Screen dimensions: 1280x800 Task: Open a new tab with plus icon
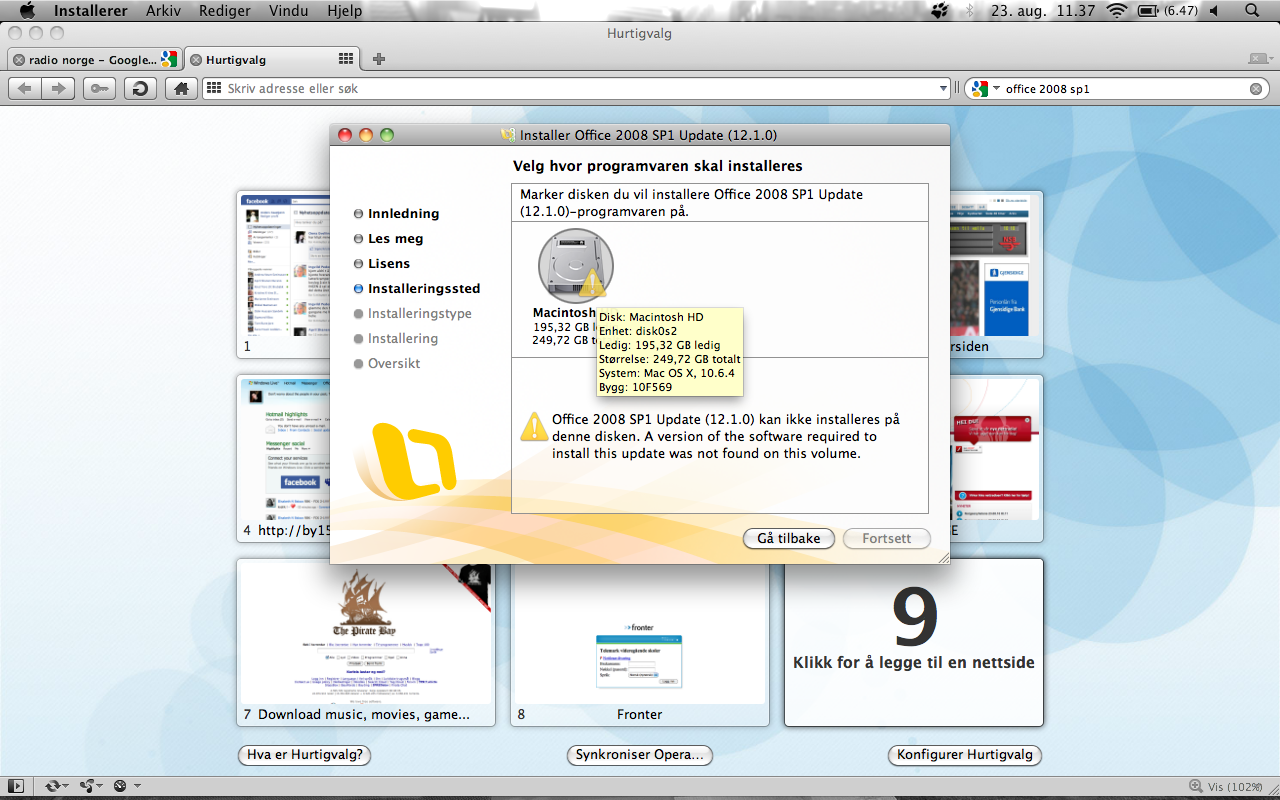click(x=379, y=59)
